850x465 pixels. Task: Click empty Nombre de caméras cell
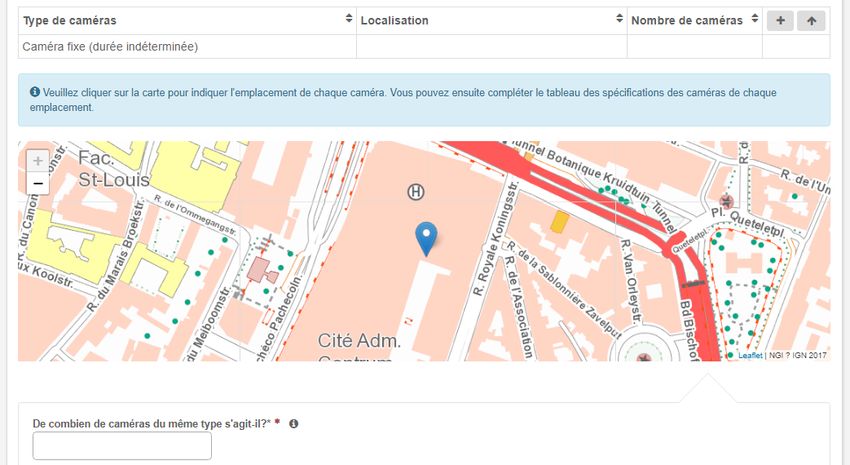(694, 47)
